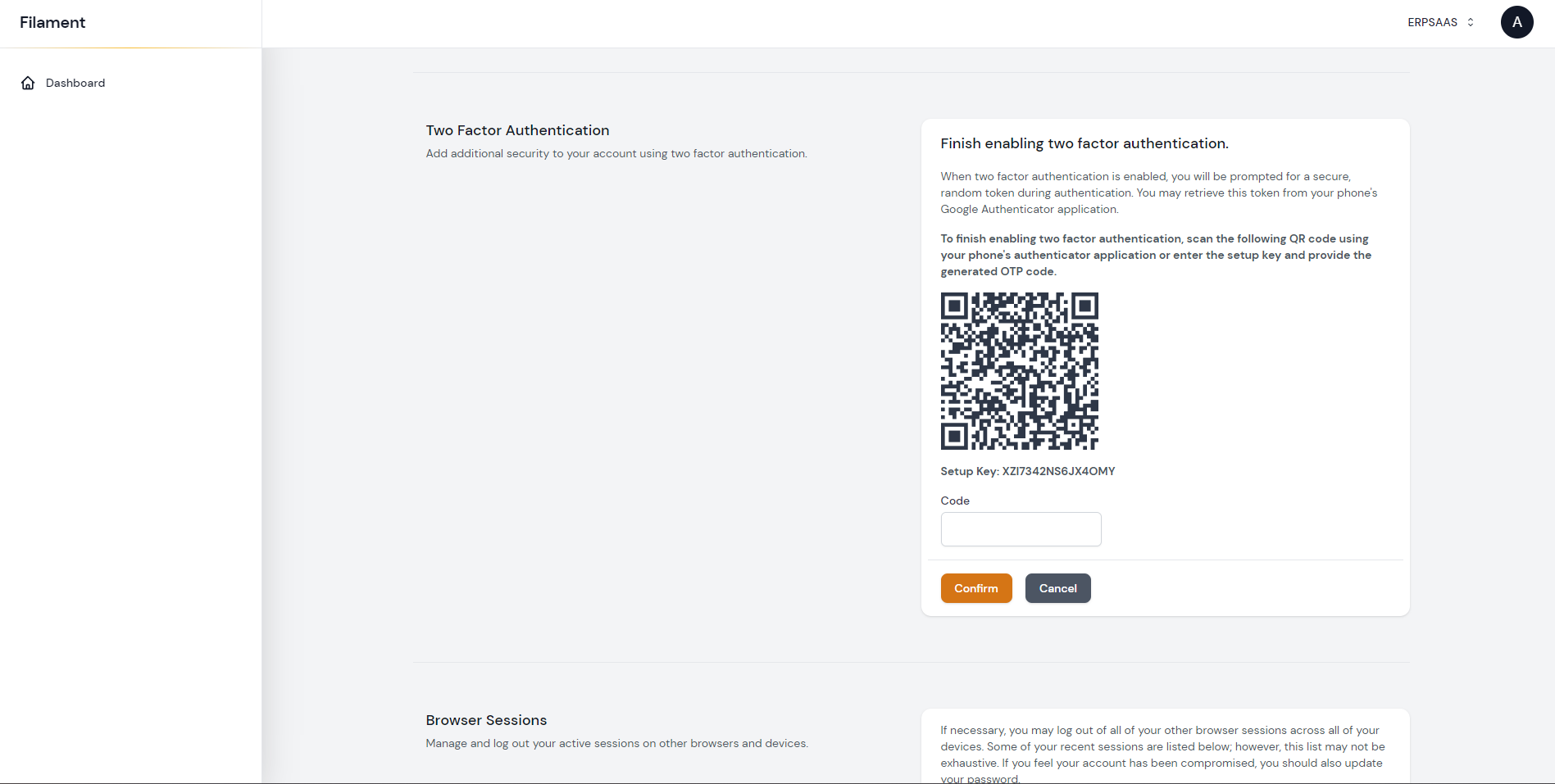1555x784 pixels.
Task: Click the Filament logo
Action: pyautogui.click(x=52, y=22)
